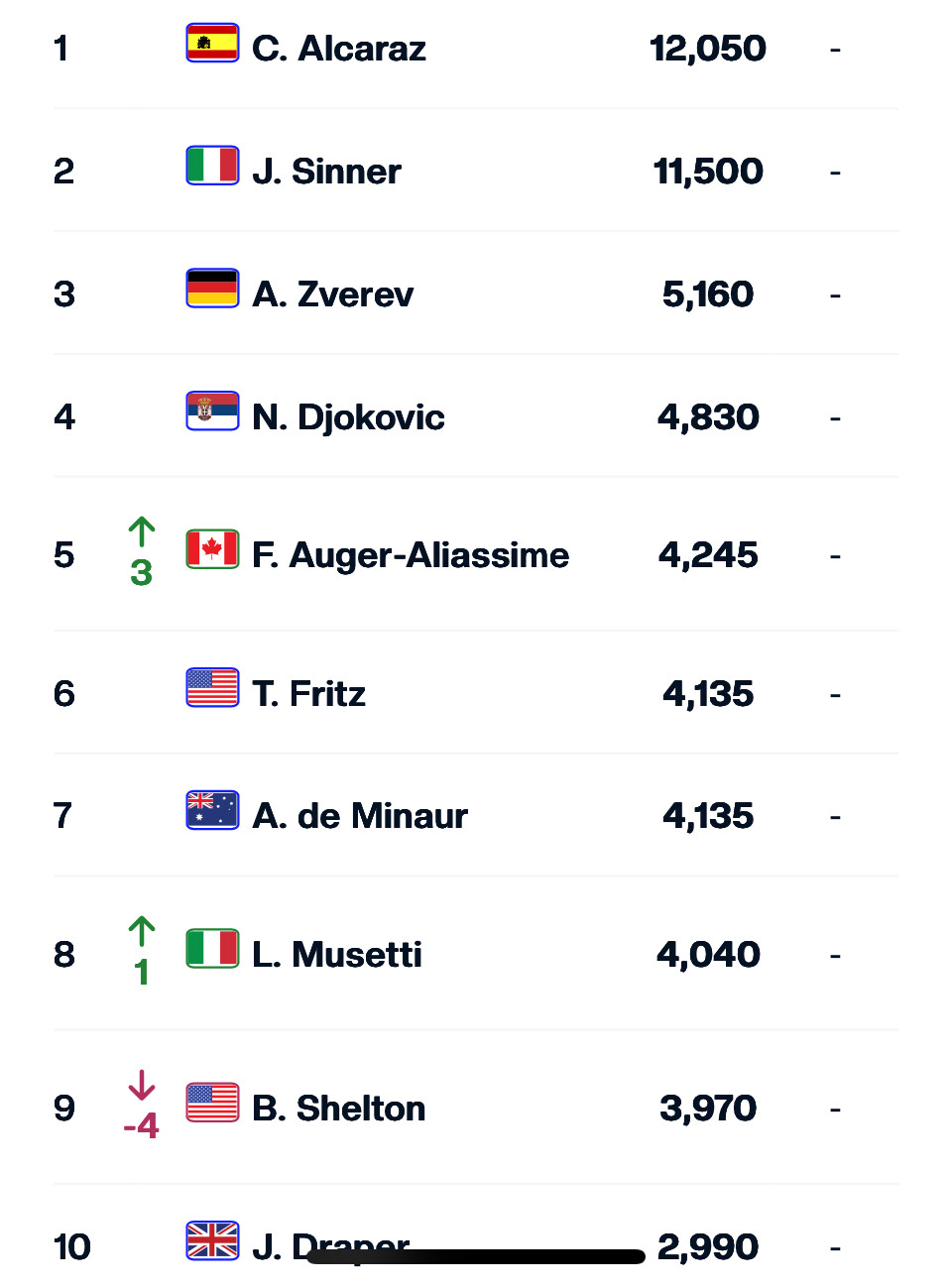This screenshot has width=952, height=1288.
Task: Select the N. Djokovic name
Action: click(x=348, y=417)
